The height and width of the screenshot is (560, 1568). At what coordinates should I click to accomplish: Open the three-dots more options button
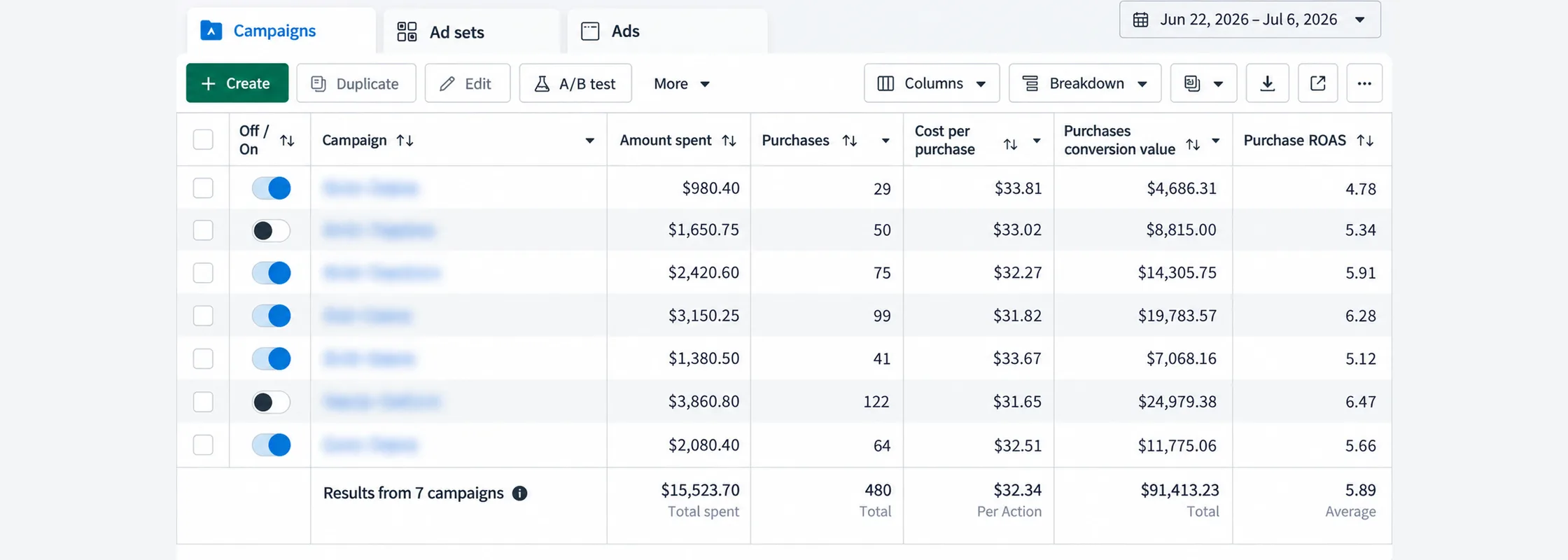tap(1364, 83)
